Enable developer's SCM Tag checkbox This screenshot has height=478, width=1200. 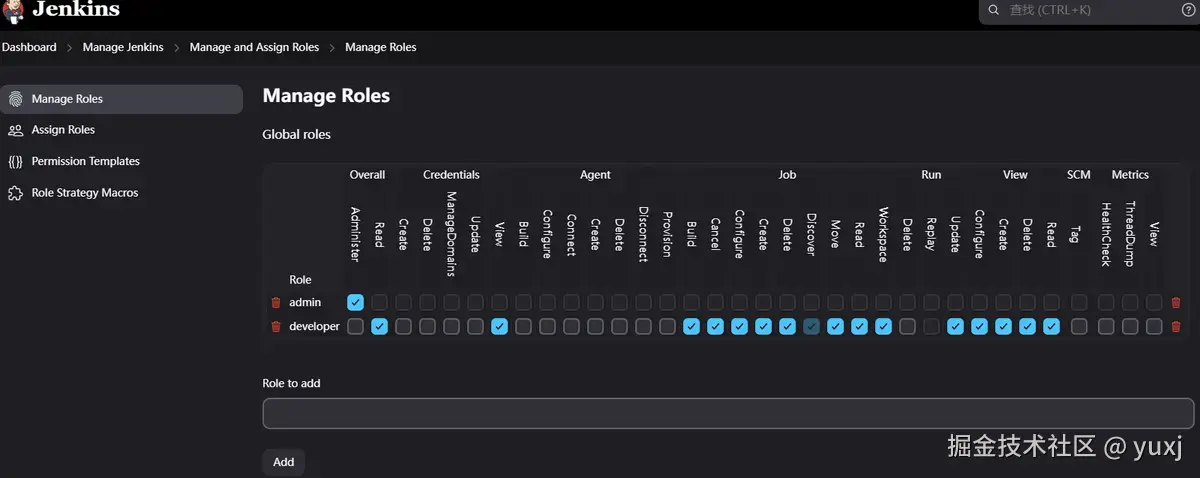[x=1079, y=326]
